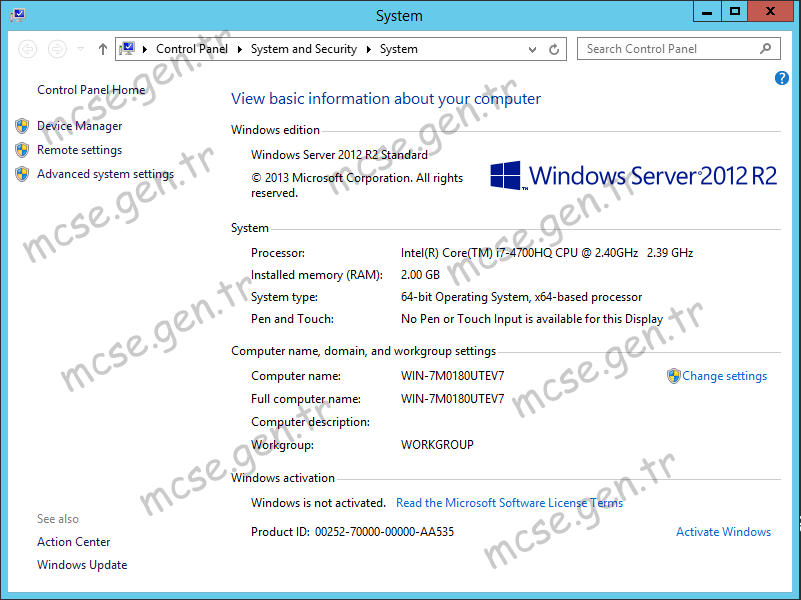
Task: Read the Microsoft Software License Terms
Action: 509,503
